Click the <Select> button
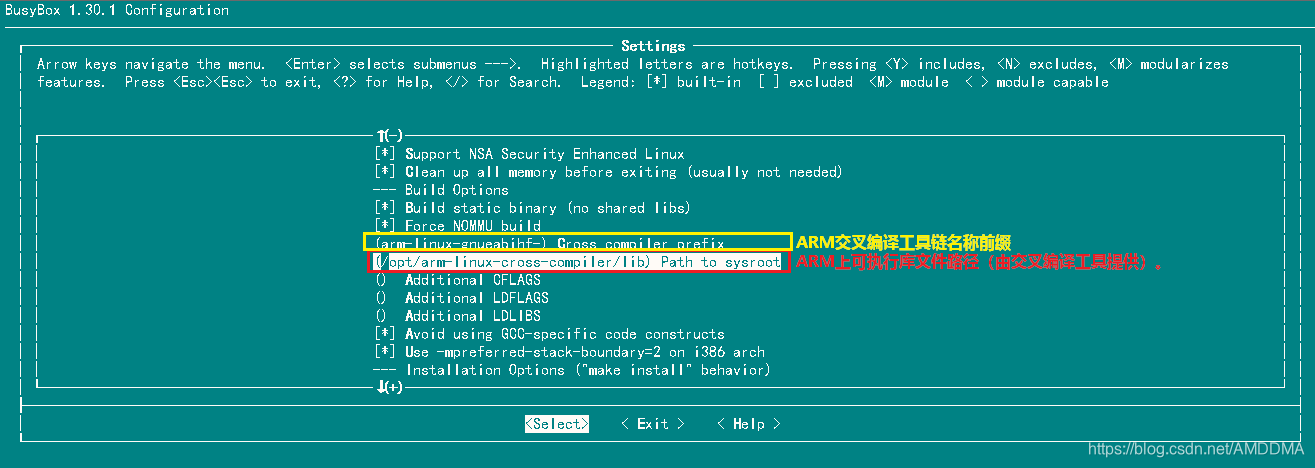The height and width of the screenshot is (468, 1315). (x=557, y=424)
